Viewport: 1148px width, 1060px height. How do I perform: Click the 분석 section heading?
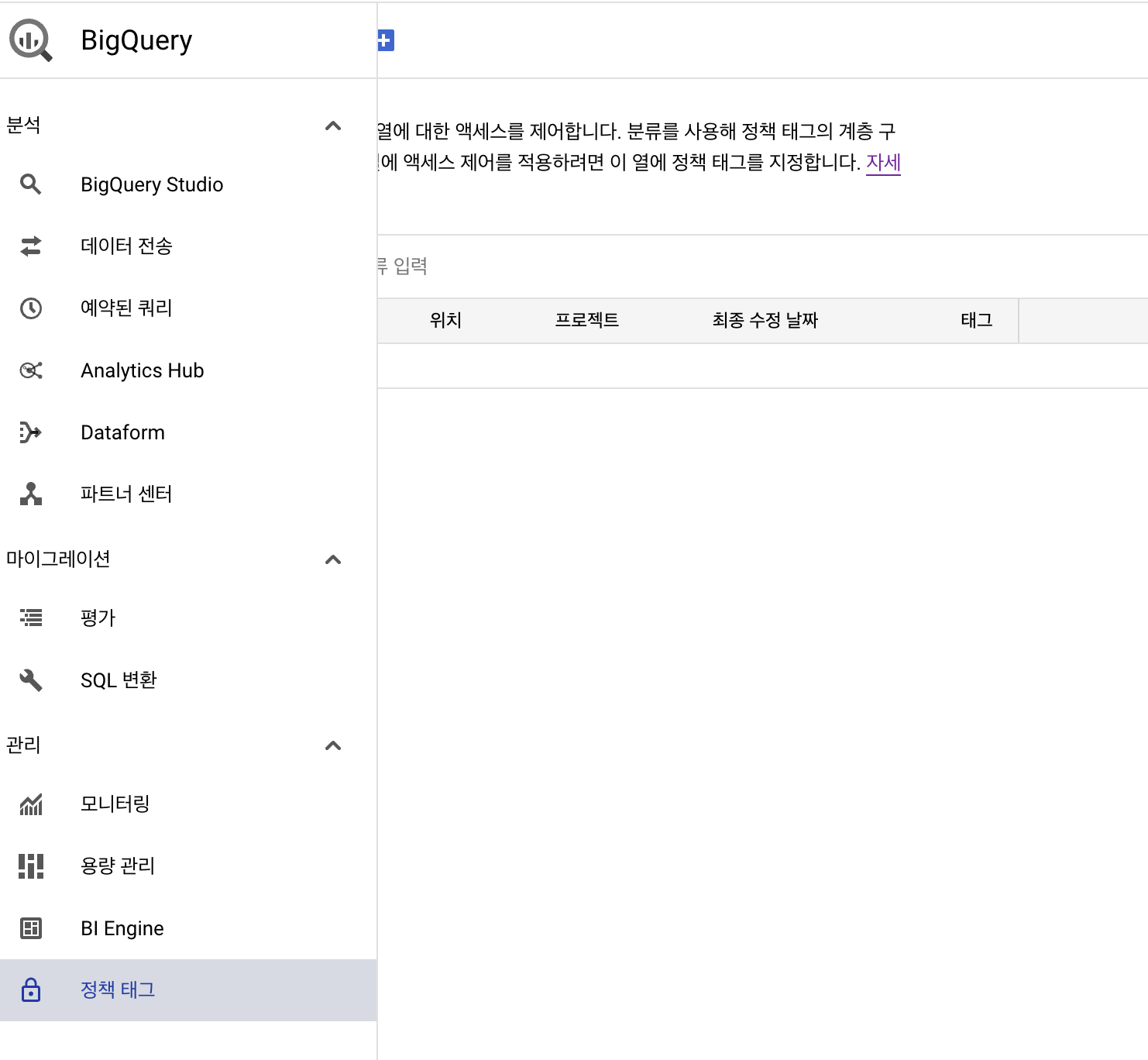23,126
